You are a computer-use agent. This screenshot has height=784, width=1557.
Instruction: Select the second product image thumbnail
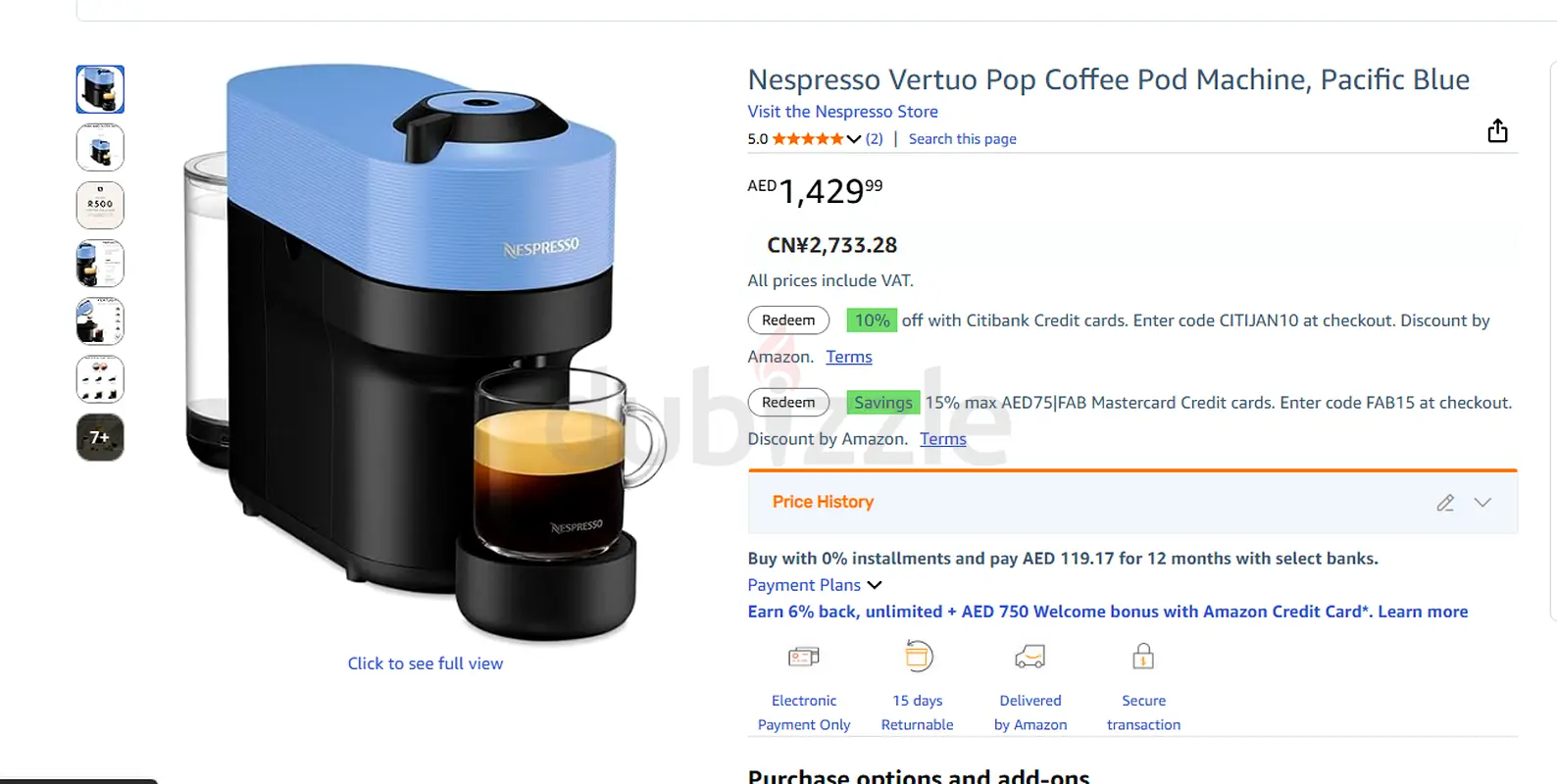[100, 148]
